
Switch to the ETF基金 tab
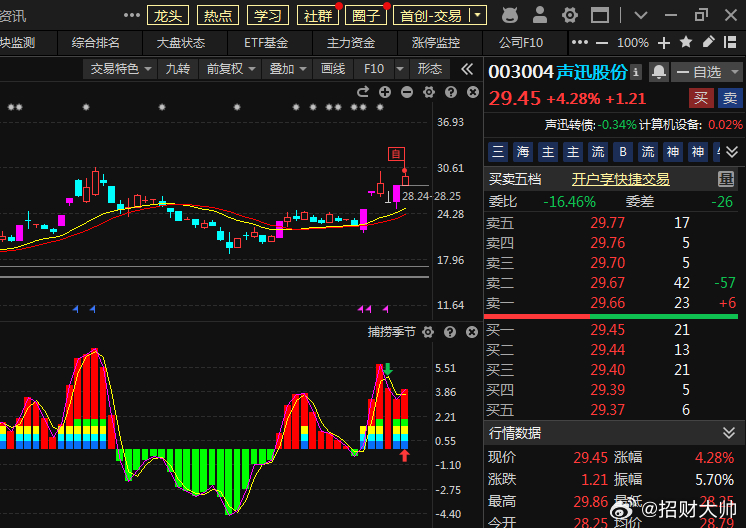pos(265,43)
